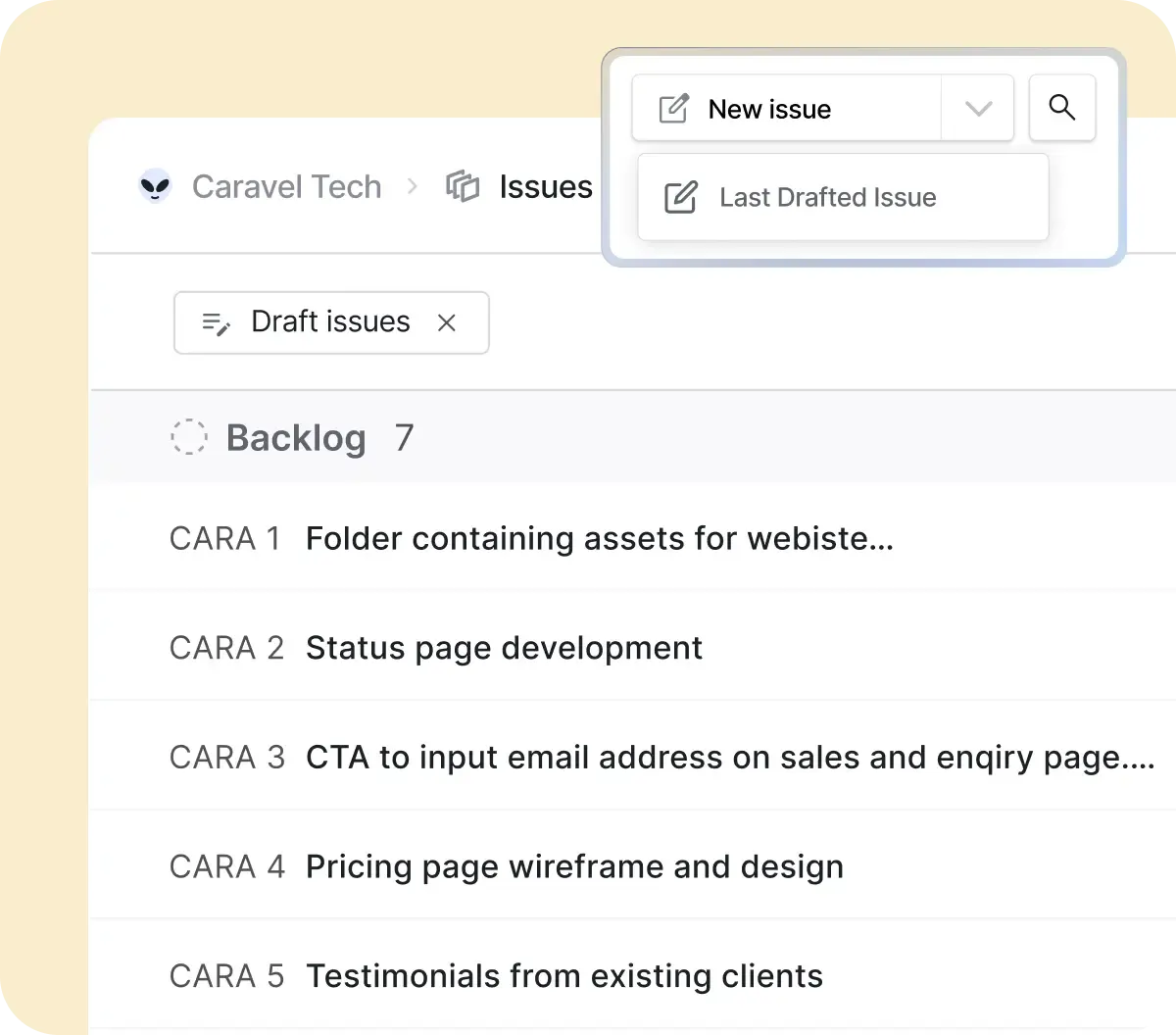Open search with the magnifying glass icon
This screenshot has width=1176, height=1035.
(1062, 108)
